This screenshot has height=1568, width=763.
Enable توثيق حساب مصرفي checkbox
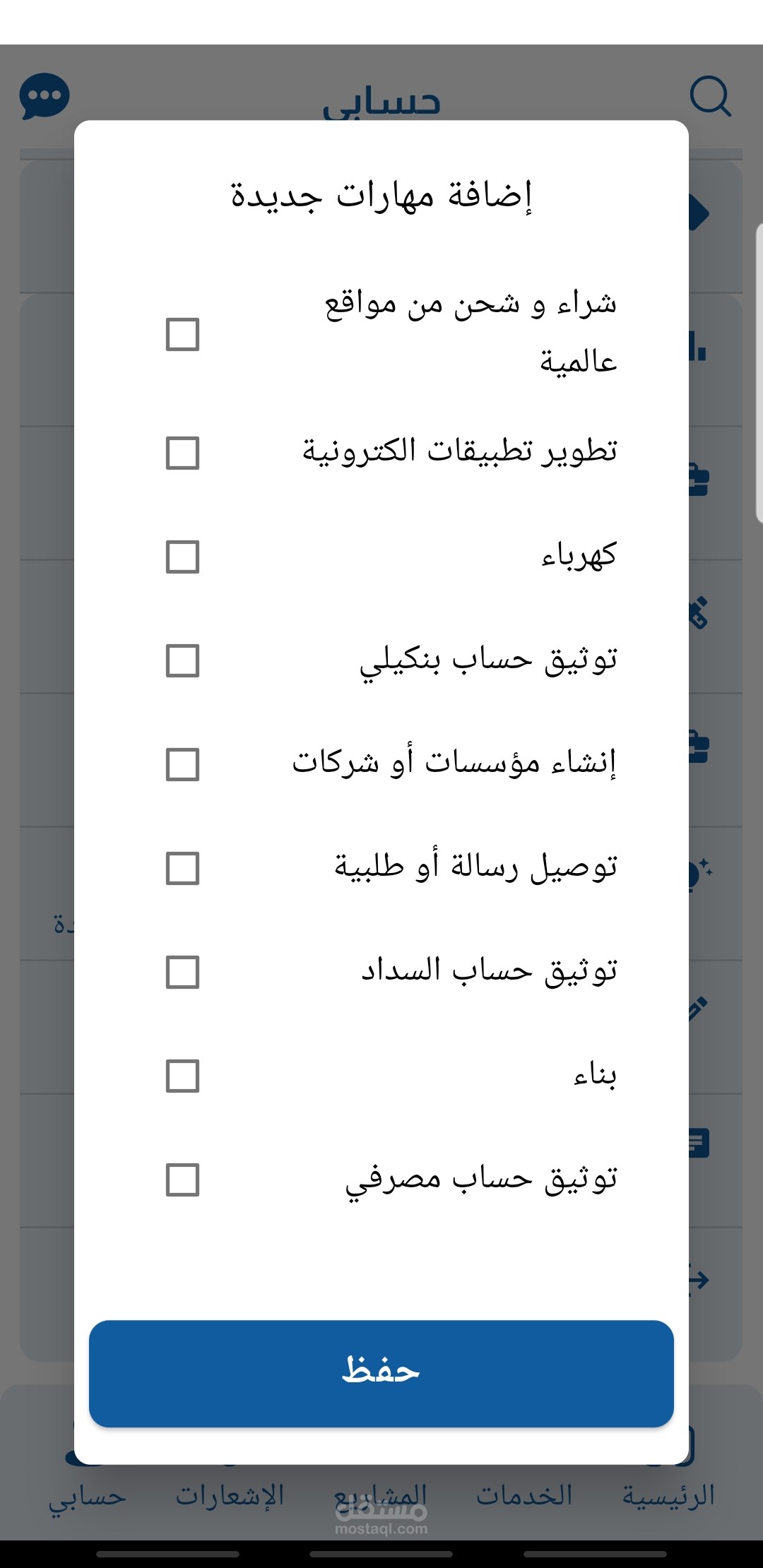click(182, 1180)
